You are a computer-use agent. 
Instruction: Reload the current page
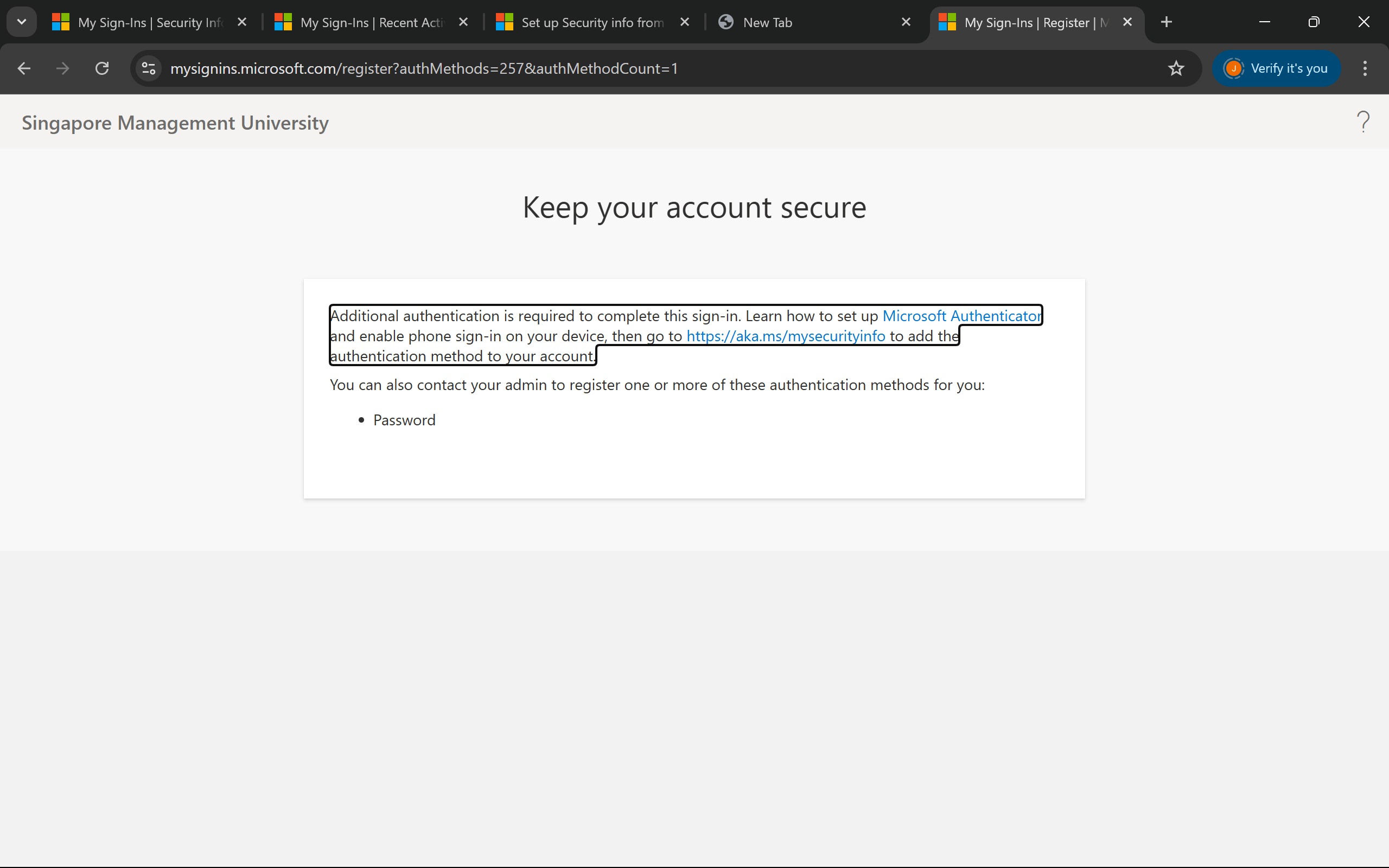tap(102, 68)
